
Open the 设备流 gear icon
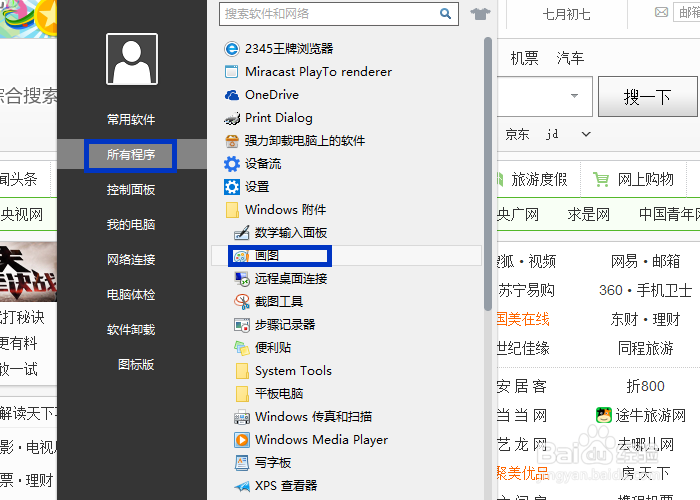click(232, 164)
